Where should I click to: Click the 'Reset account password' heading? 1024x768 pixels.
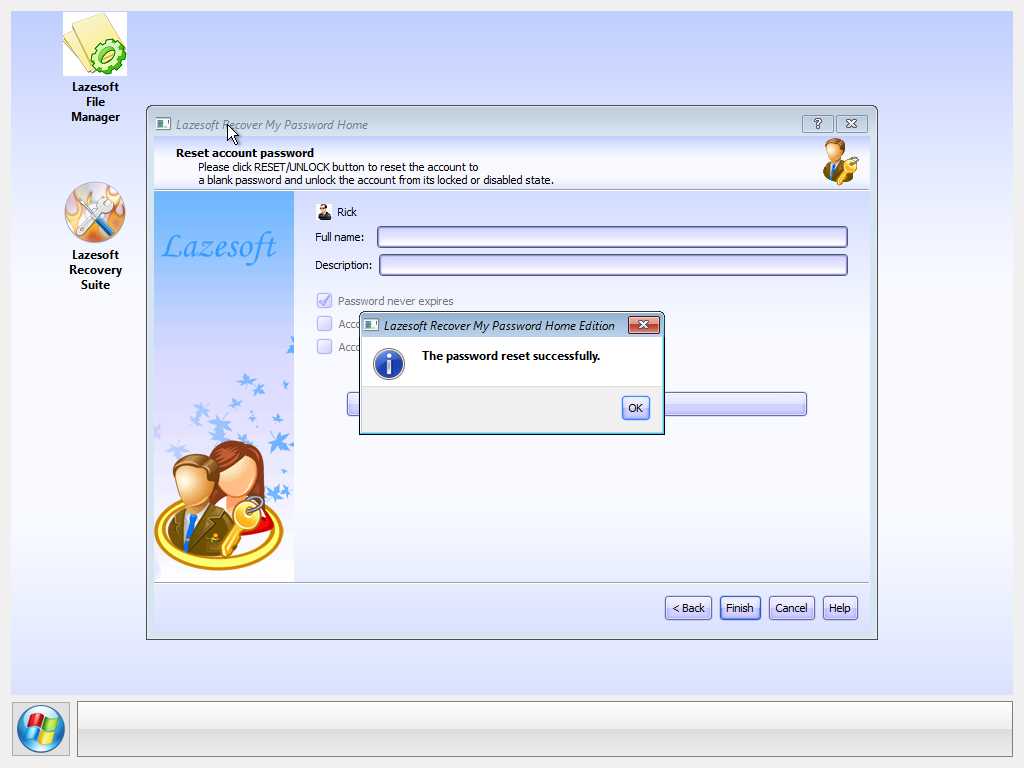[x=245, y=153]
